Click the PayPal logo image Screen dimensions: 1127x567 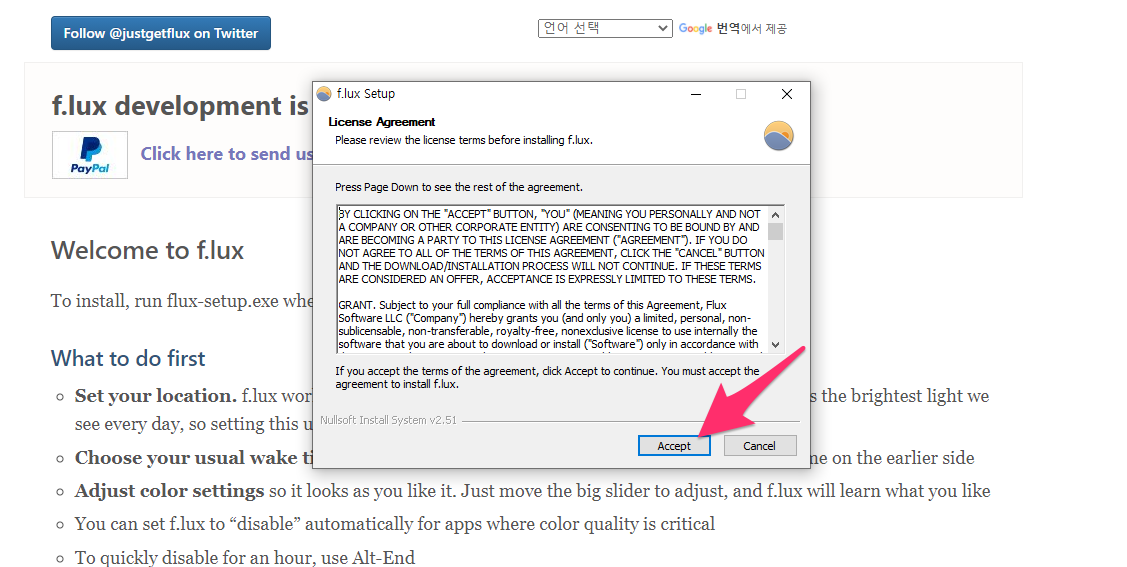[90, 155]
